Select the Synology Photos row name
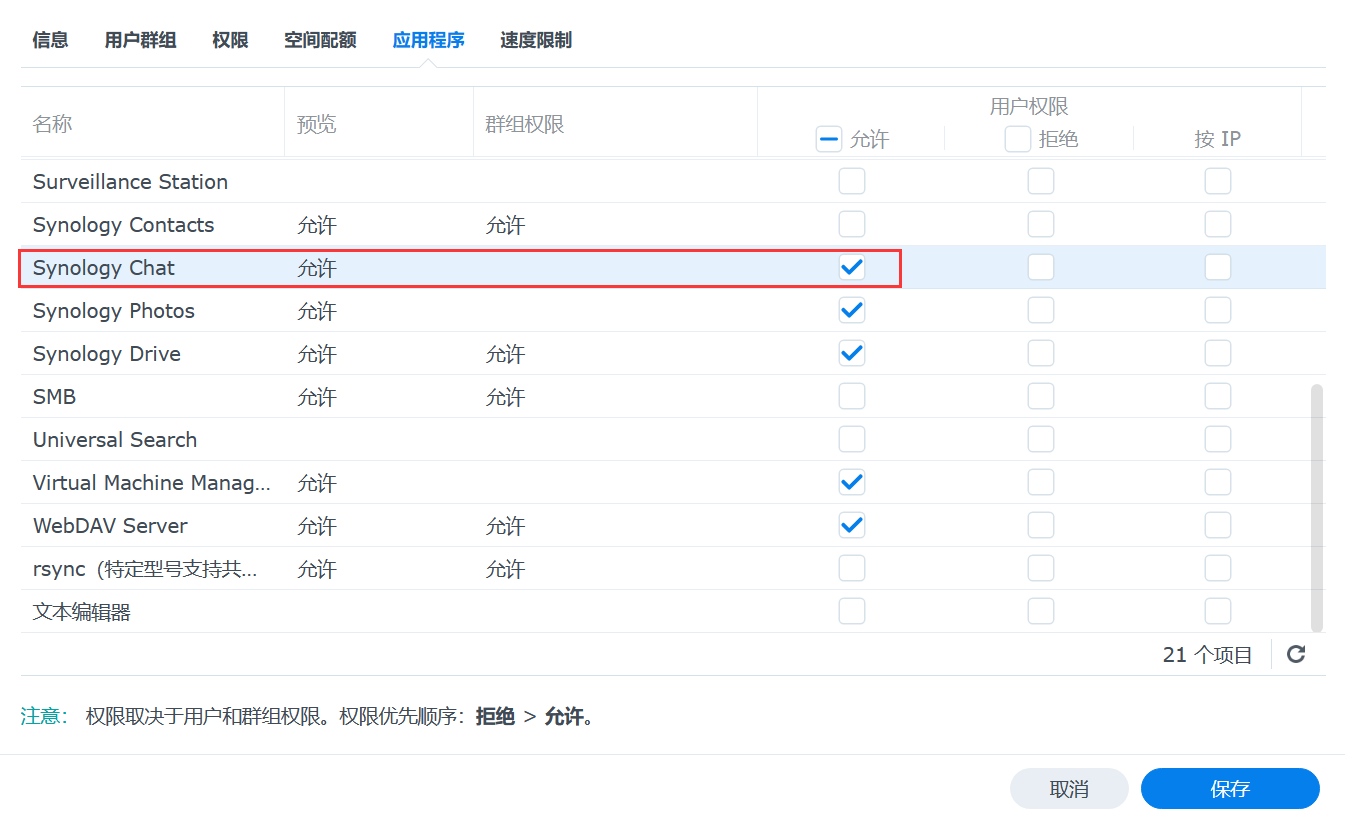 113,310
